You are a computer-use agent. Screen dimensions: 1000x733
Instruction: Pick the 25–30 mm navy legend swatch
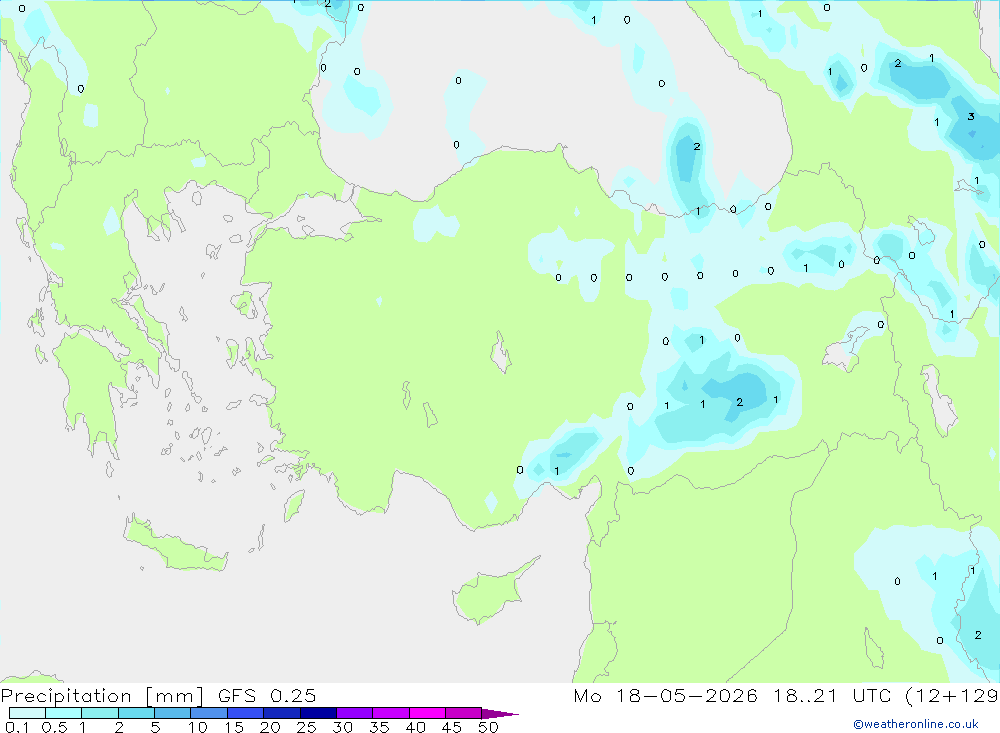point(318,713)
